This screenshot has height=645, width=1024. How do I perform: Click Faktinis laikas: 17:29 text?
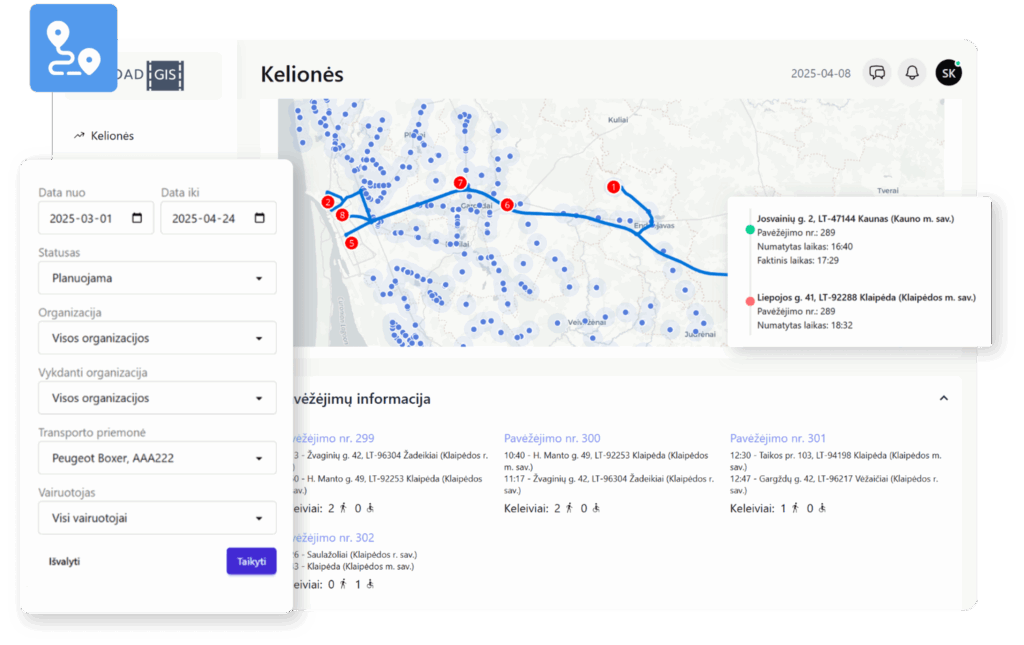[798, 260]
